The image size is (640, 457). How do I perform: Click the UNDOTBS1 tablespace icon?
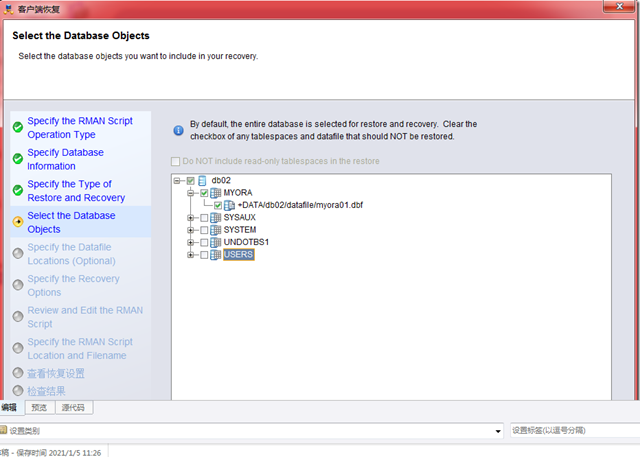(216, 242)
